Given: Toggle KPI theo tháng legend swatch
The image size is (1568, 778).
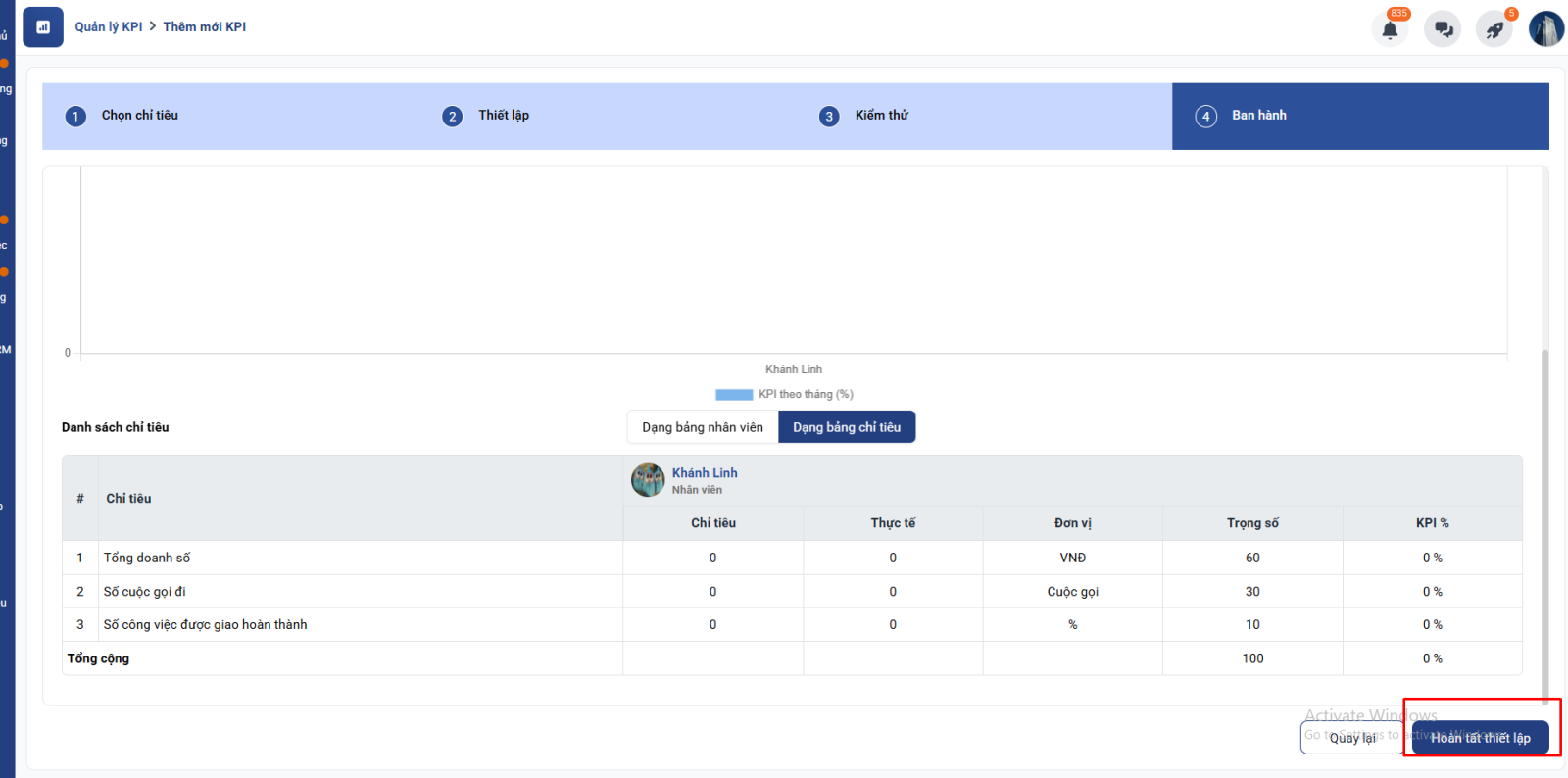Looking at the screenshot, I should pos(734,395).
